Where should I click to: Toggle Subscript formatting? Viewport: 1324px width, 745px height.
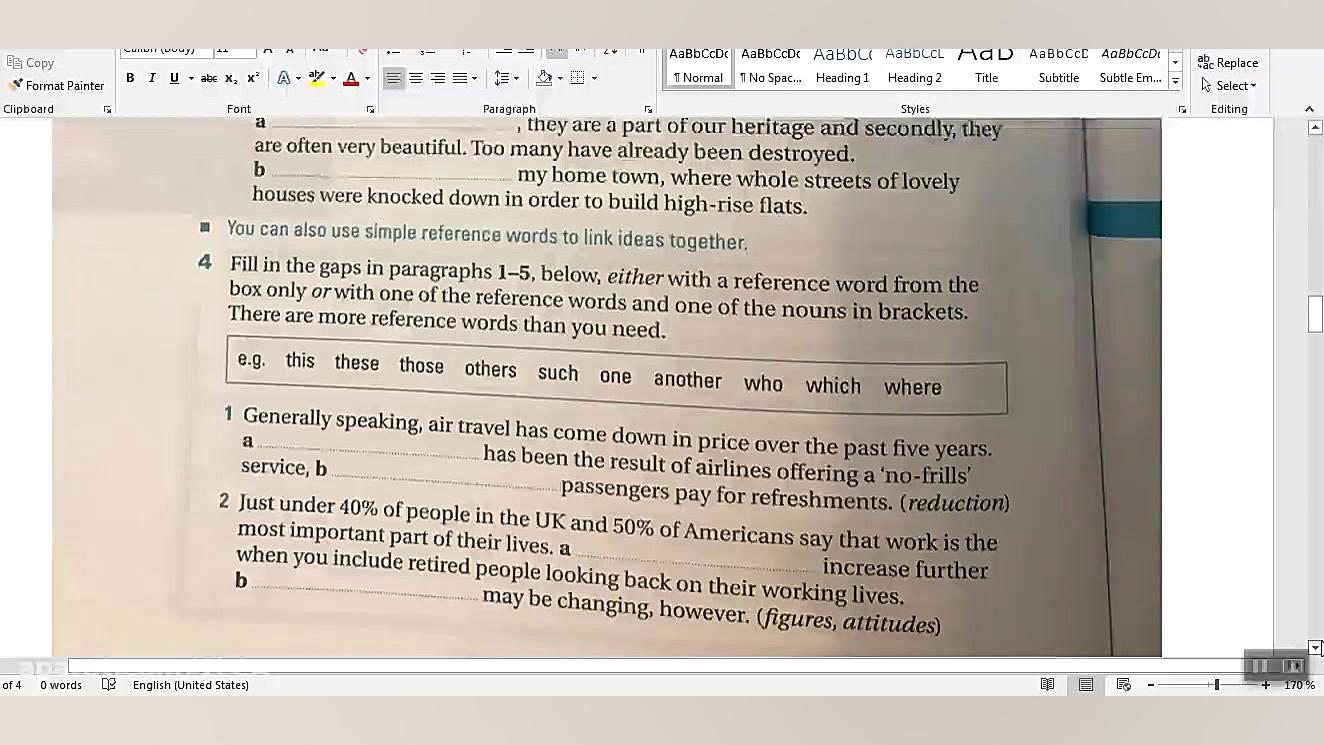click(231, 78)
